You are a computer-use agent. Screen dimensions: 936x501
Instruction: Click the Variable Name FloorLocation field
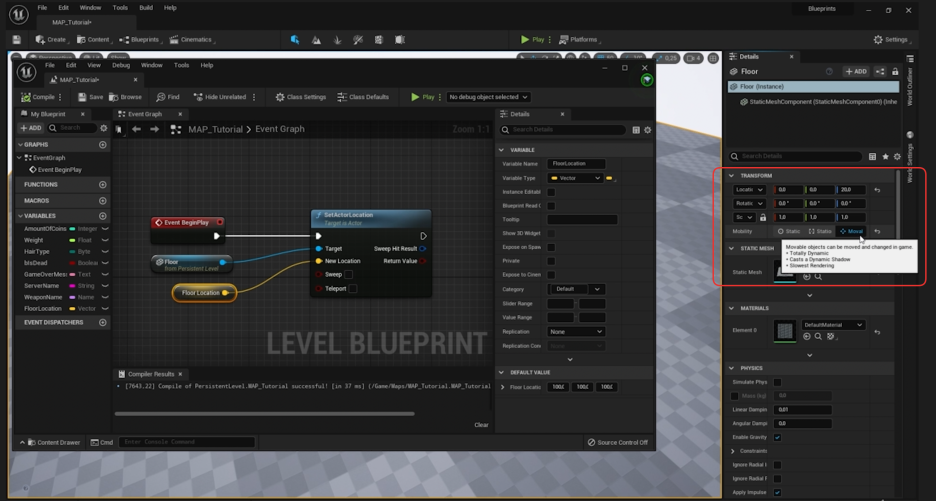pos(577,164)
